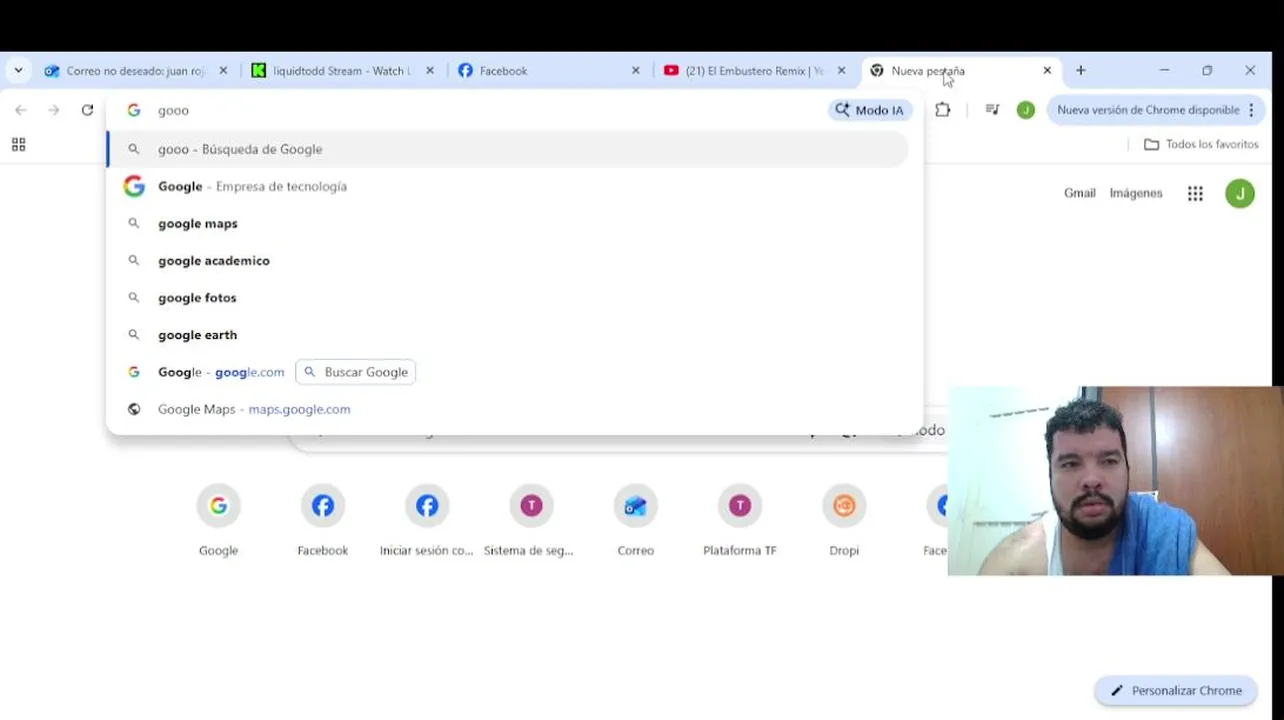Switch to El Embustero Remix YouTube tab
The height and width of the screenshot is (720, 1284).
(755, 71)
